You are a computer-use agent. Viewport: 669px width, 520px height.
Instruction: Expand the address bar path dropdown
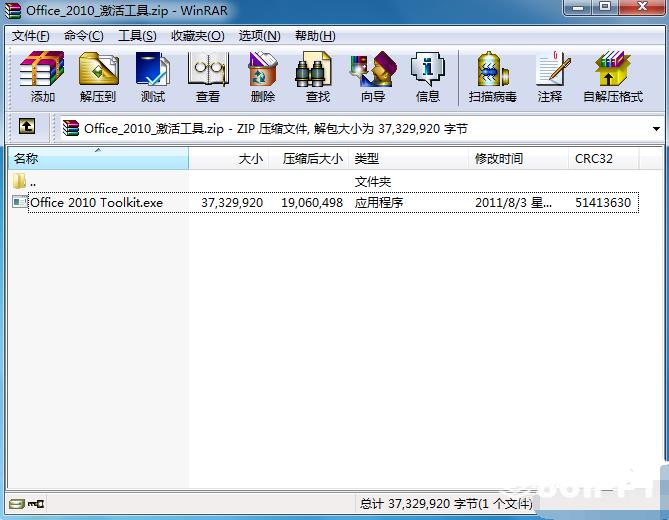(x=656, y=128)
